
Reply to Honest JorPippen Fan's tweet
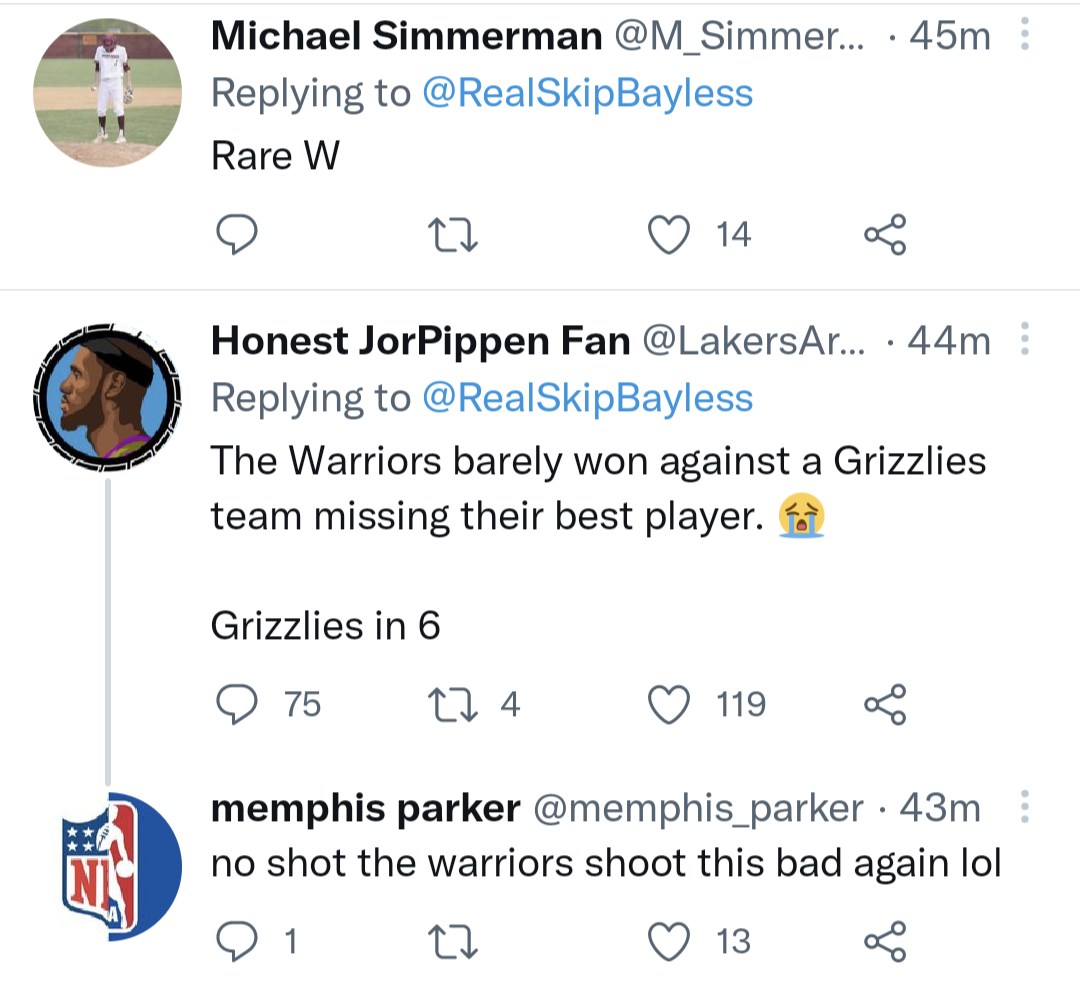(x=238, y=705)
